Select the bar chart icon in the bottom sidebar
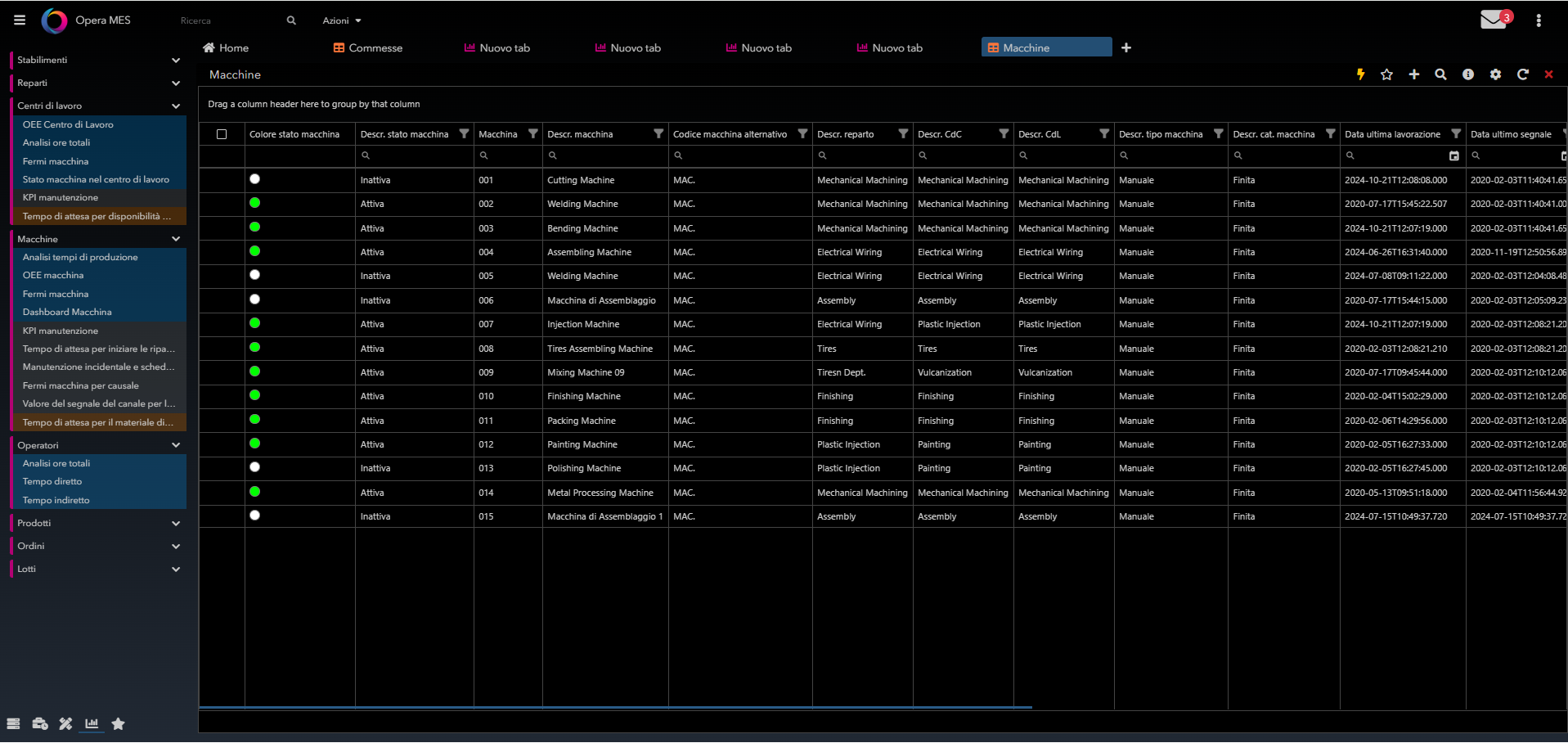The image size is (1568, 743). pyautogui.click(x=92, y=723)
